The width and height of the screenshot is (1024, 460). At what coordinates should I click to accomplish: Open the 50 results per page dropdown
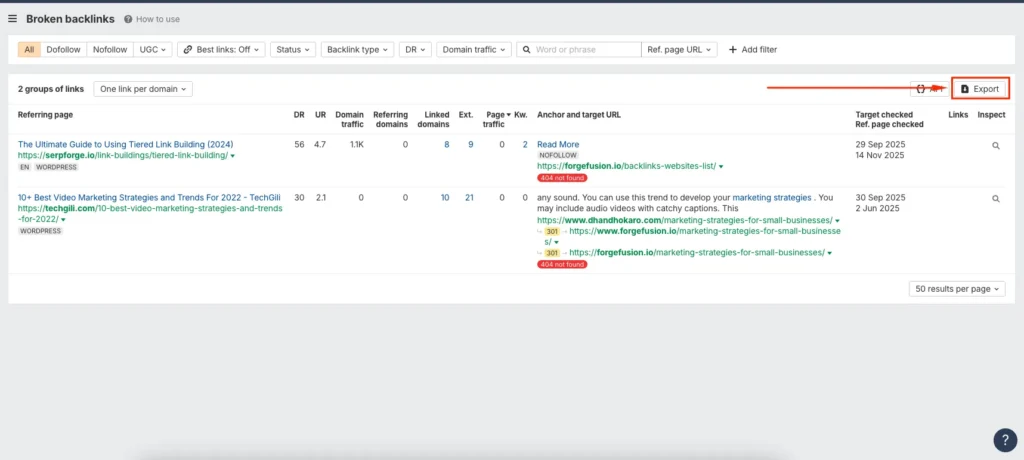coord(957,289)
